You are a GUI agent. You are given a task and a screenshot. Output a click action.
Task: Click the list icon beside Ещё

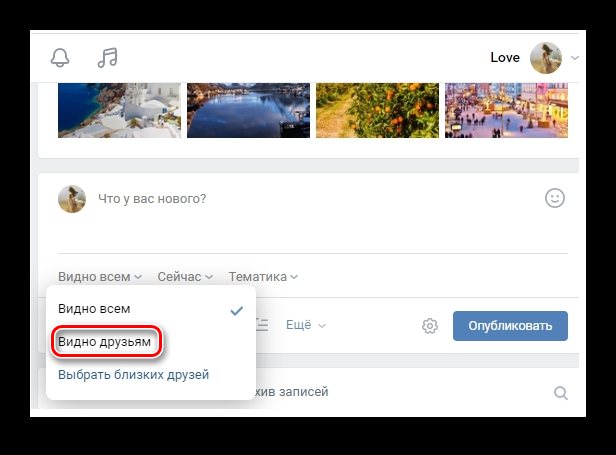pyautogui.click(x=262, y=325)
